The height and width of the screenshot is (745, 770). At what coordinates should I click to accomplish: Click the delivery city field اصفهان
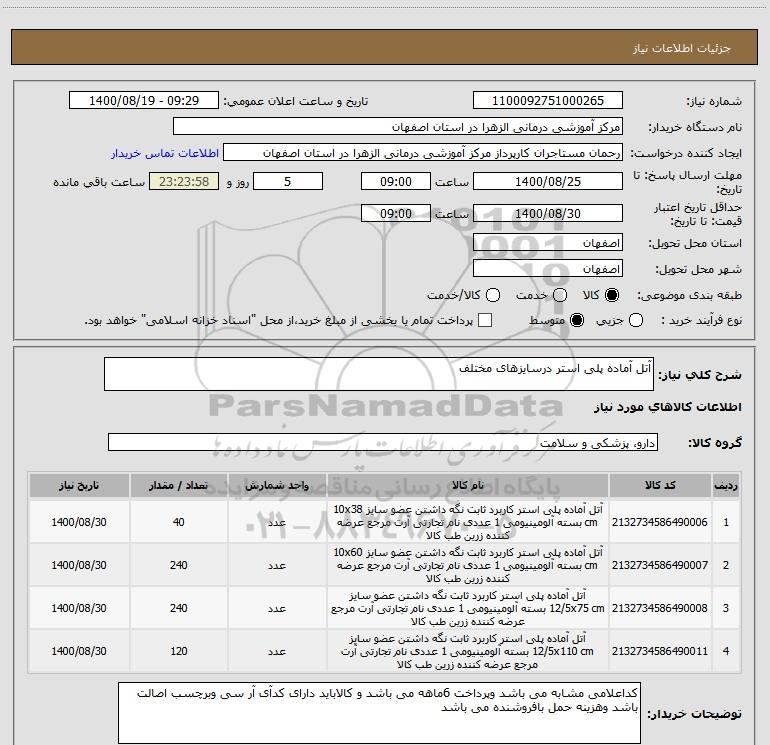tap(548, 269)
